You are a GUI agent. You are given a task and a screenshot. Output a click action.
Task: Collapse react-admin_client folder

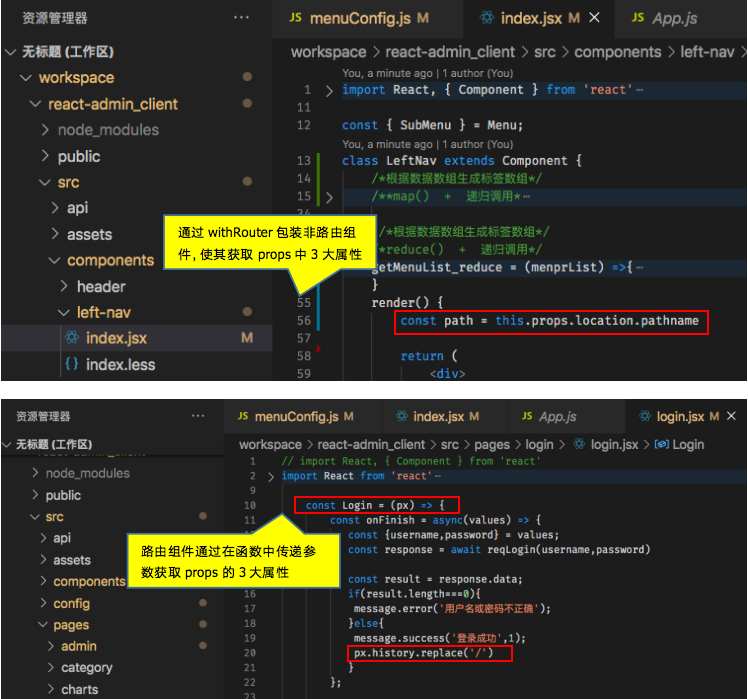tap(35, 104)
